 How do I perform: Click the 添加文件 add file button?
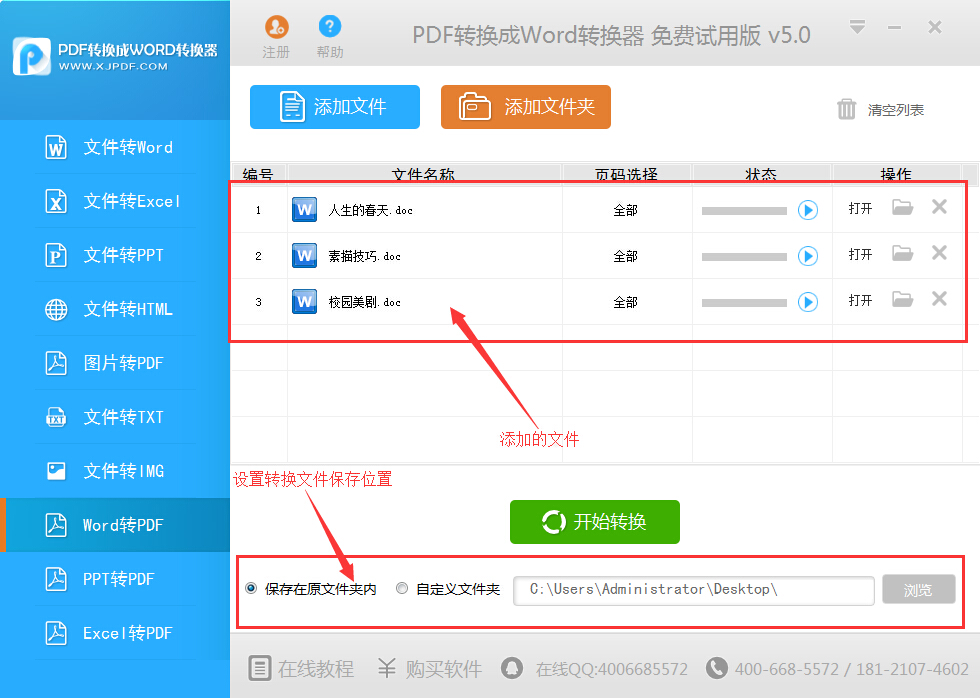click(334, 107)
